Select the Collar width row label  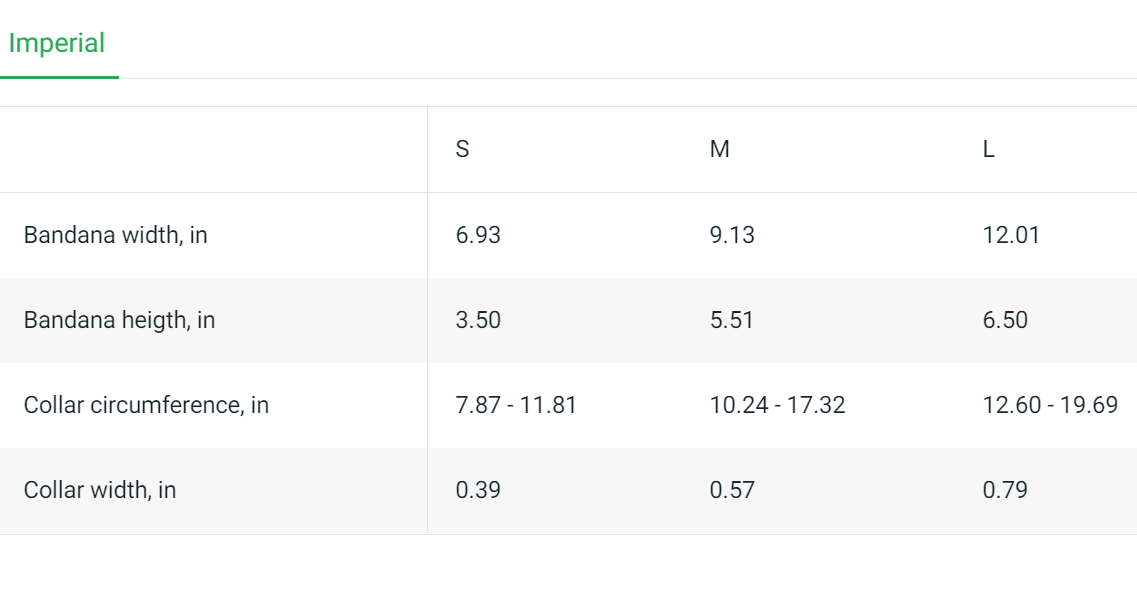tap(100, 491)
